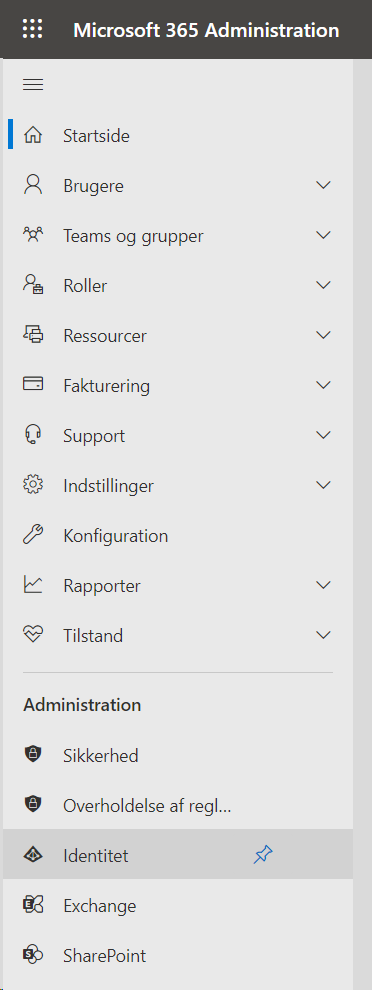Click the SharePoint admin icon
Image resolution: width=372 pixels, height=990 pixels.
click(33, 955)
